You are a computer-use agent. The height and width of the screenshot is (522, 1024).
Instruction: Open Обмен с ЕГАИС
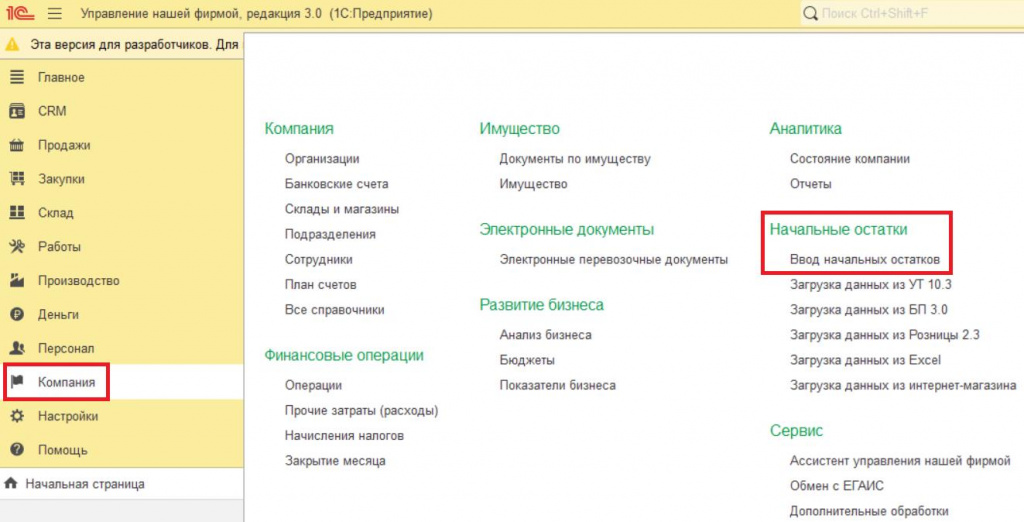[x=837, y=486]
